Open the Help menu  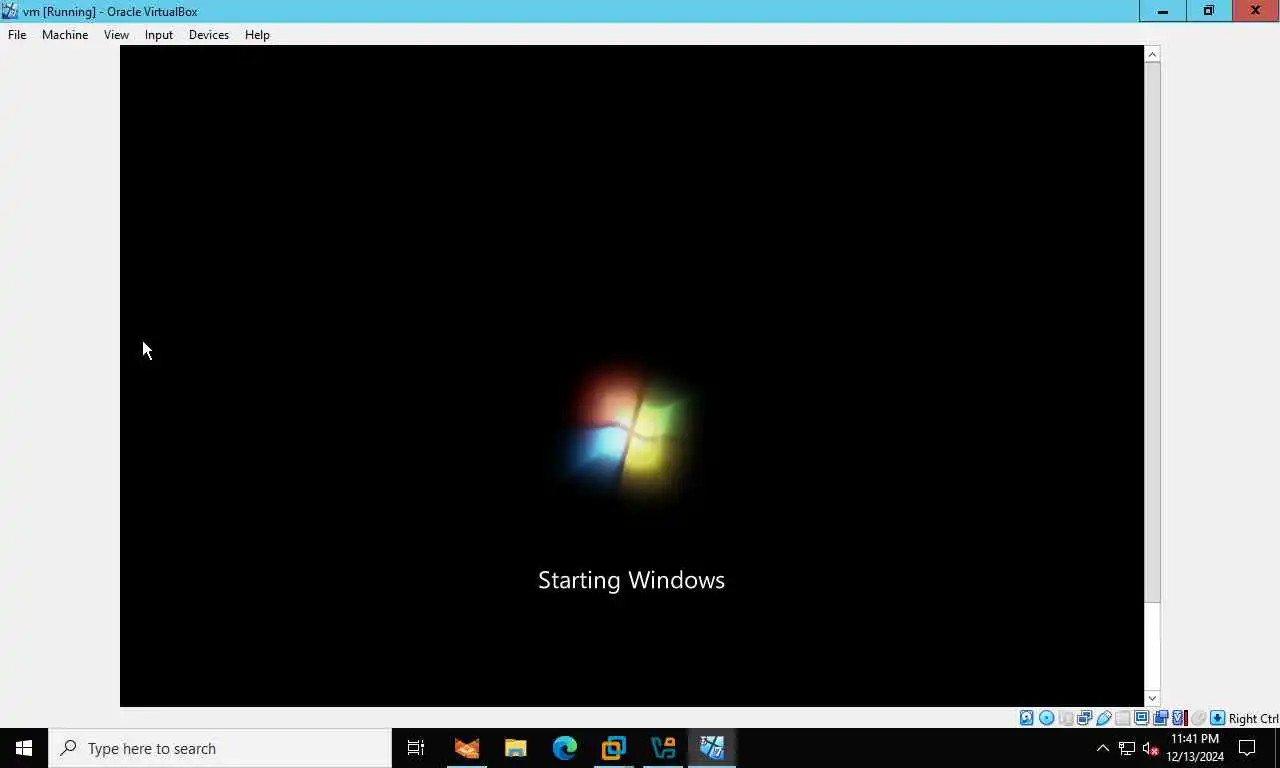pyautogui.click(x=257, y=34)
